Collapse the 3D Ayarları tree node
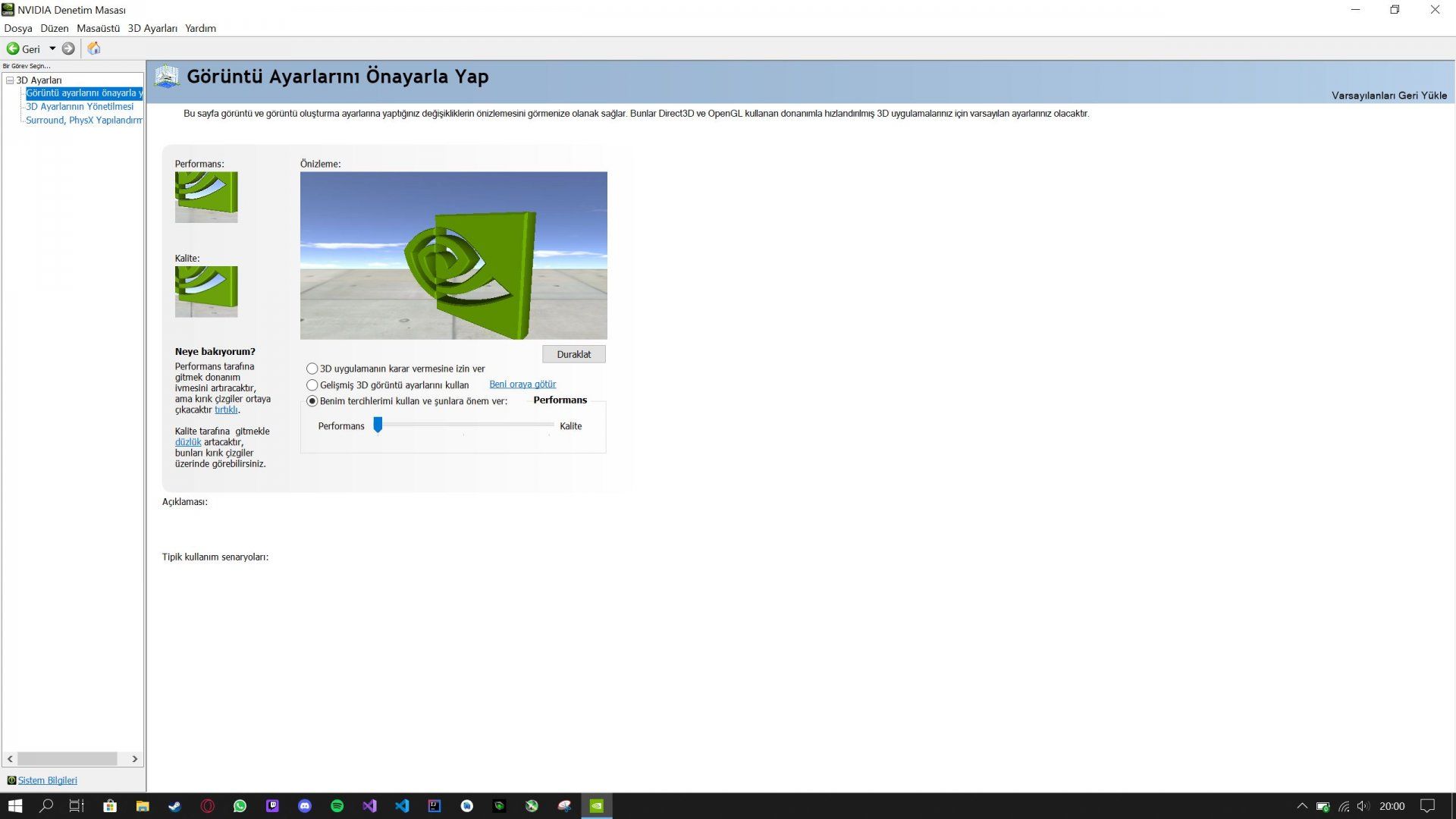This screenshot has width=1456, height=819. click(x=10, y=80)
